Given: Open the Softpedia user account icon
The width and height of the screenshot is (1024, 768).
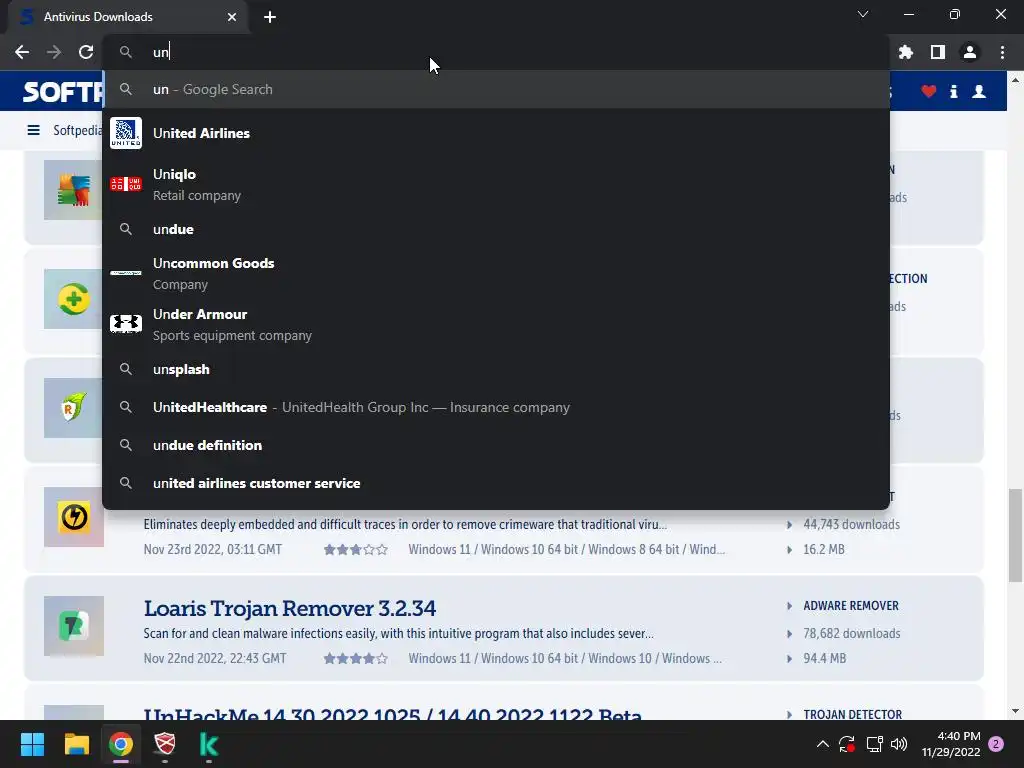Looking at the screenshot, I should [x=979, y=91].
